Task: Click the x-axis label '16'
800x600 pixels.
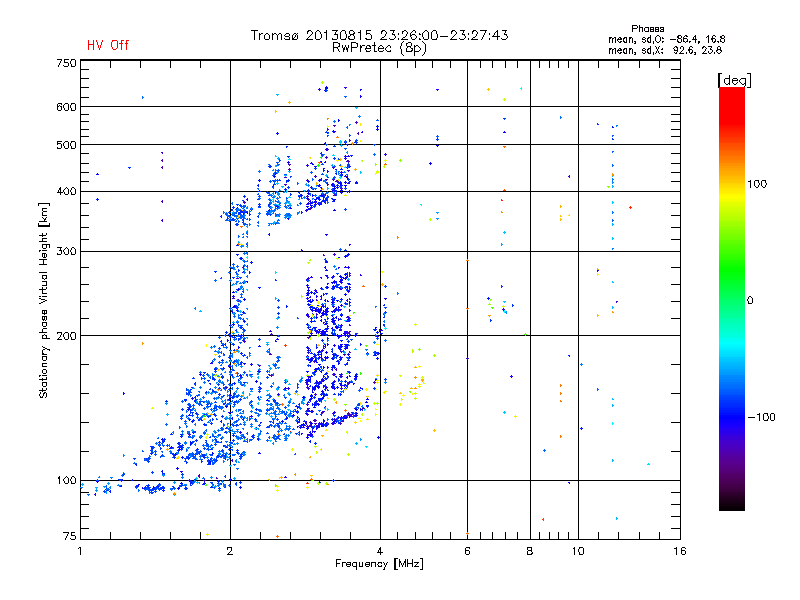Action: point(680,551)
